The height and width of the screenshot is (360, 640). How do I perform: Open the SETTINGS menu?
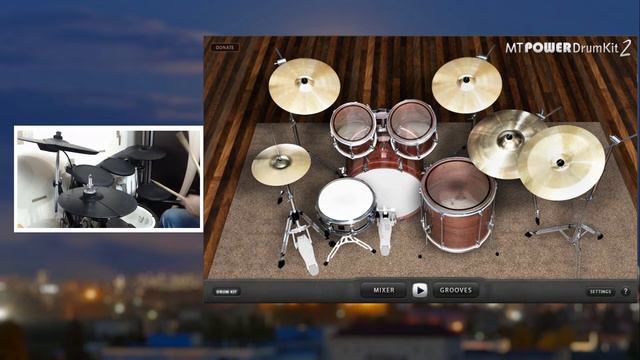click(x=600, y=291)
